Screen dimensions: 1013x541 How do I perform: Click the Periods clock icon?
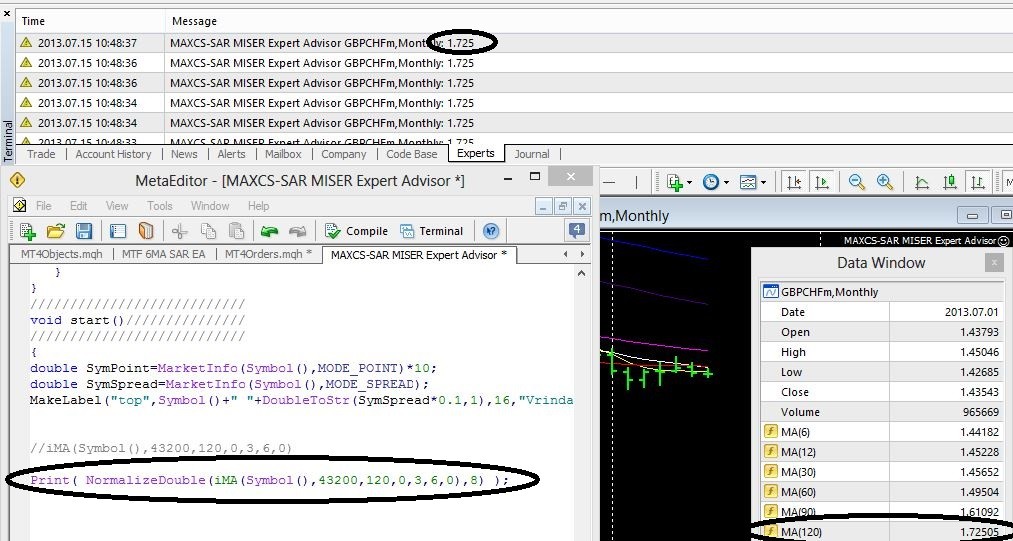711,182
